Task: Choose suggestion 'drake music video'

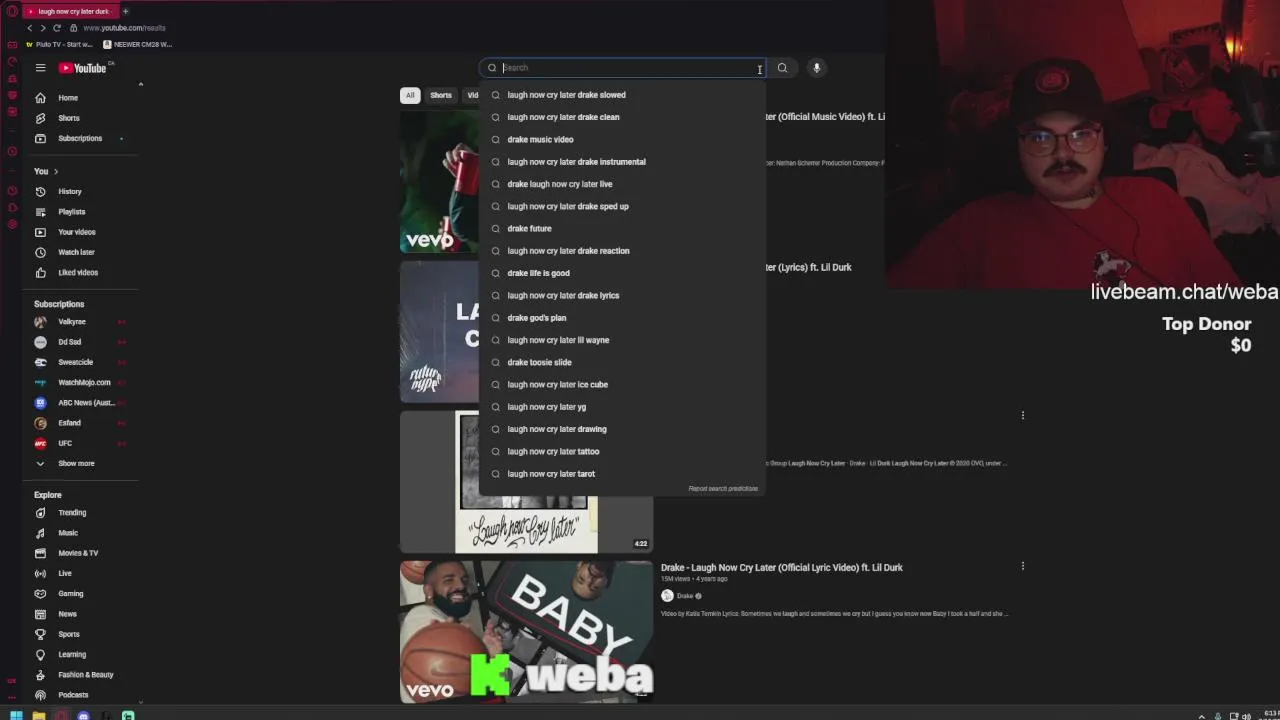Action: (622, 139)
